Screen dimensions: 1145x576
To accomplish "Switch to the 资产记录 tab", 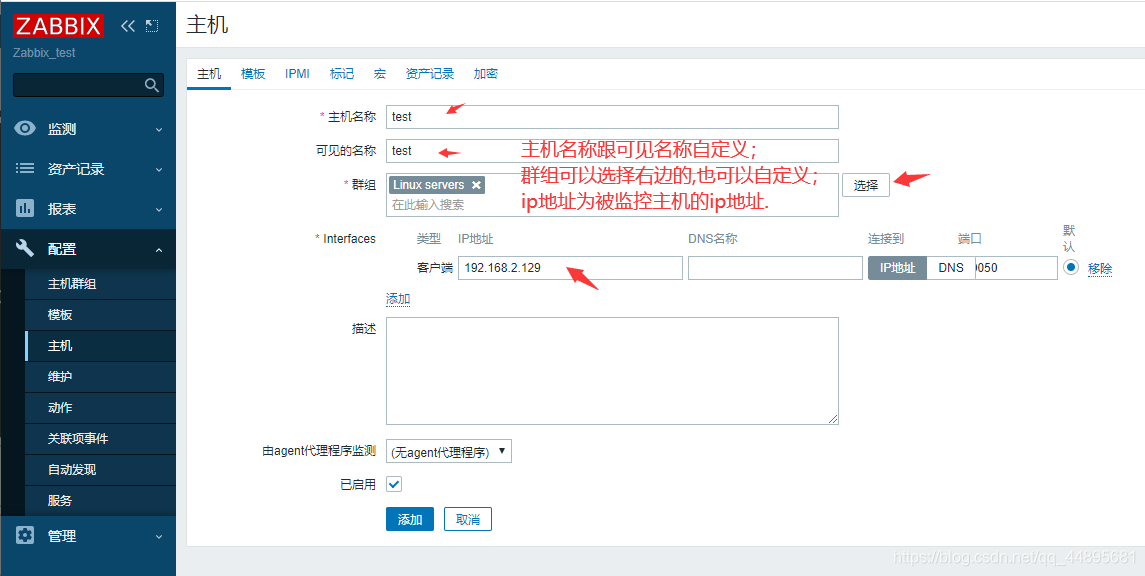I will 430,74.
